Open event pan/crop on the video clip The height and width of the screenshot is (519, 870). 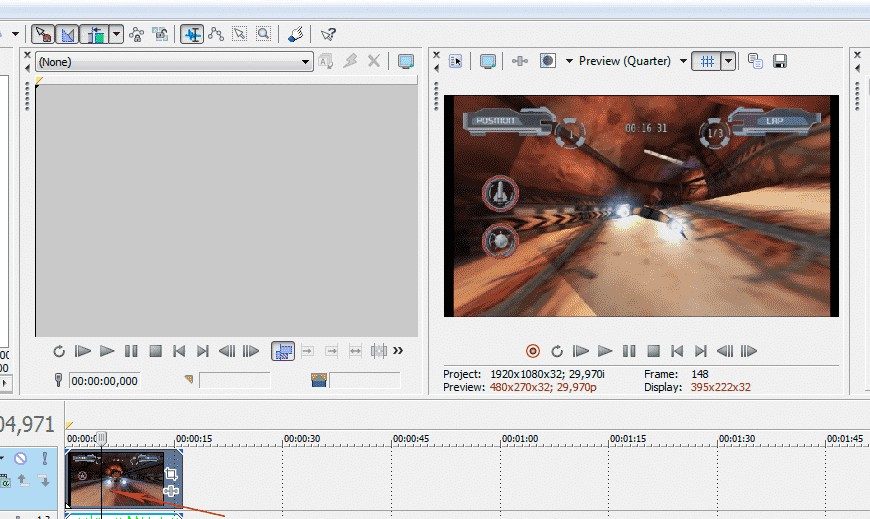click(x=170, y=474)
